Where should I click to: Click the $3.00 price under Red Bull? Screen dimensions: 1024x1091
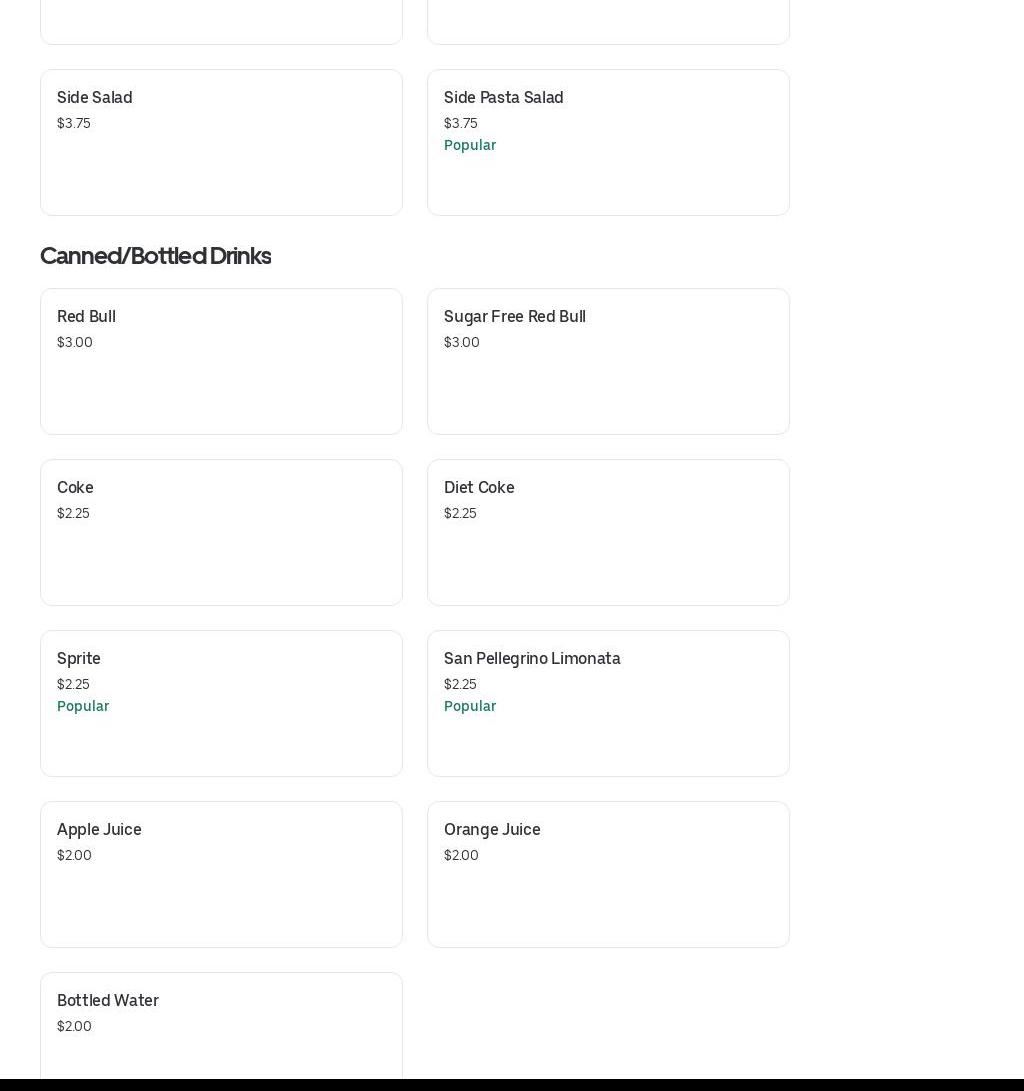75,342
